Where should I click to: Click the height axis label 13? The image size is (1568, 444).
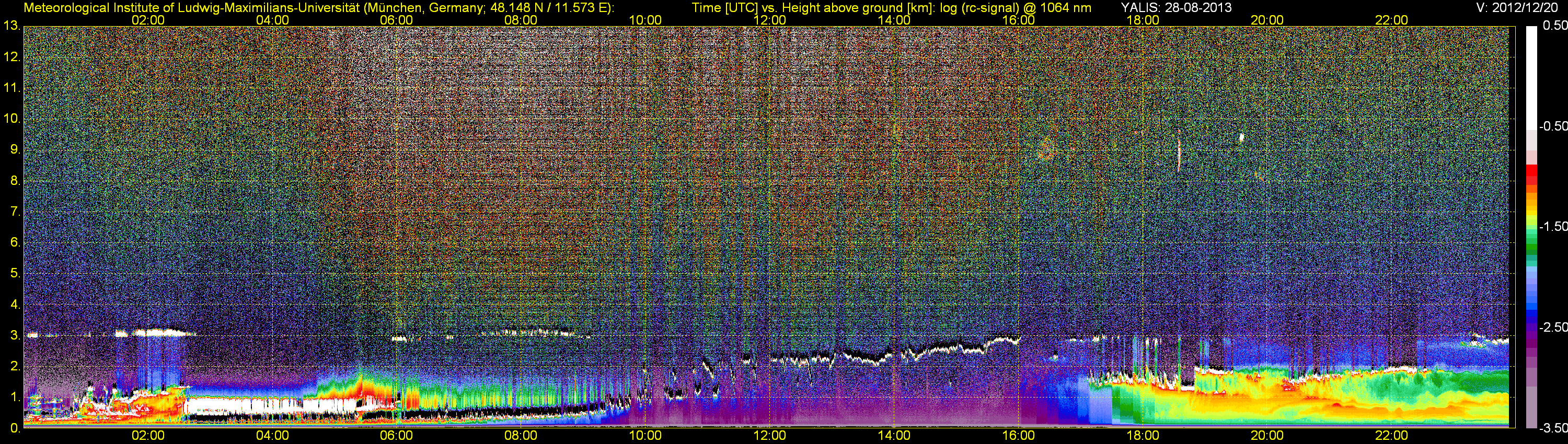click(x=11, y=26)
